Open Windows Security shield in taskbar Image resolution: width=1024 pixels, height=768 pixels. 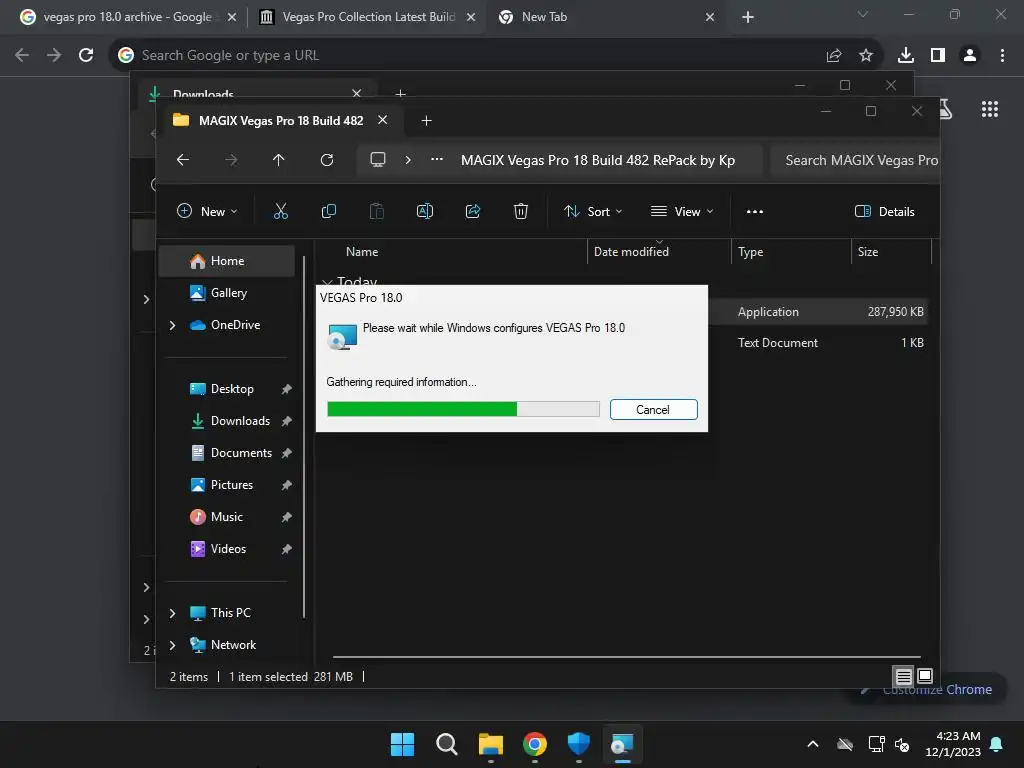tap(579, 744)
